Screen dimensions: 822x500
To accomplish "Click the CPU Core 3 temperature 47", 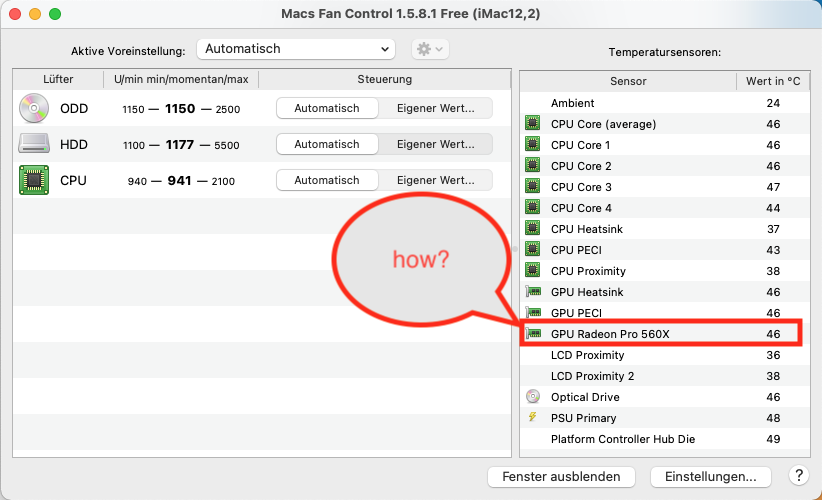I will [773, 187].
